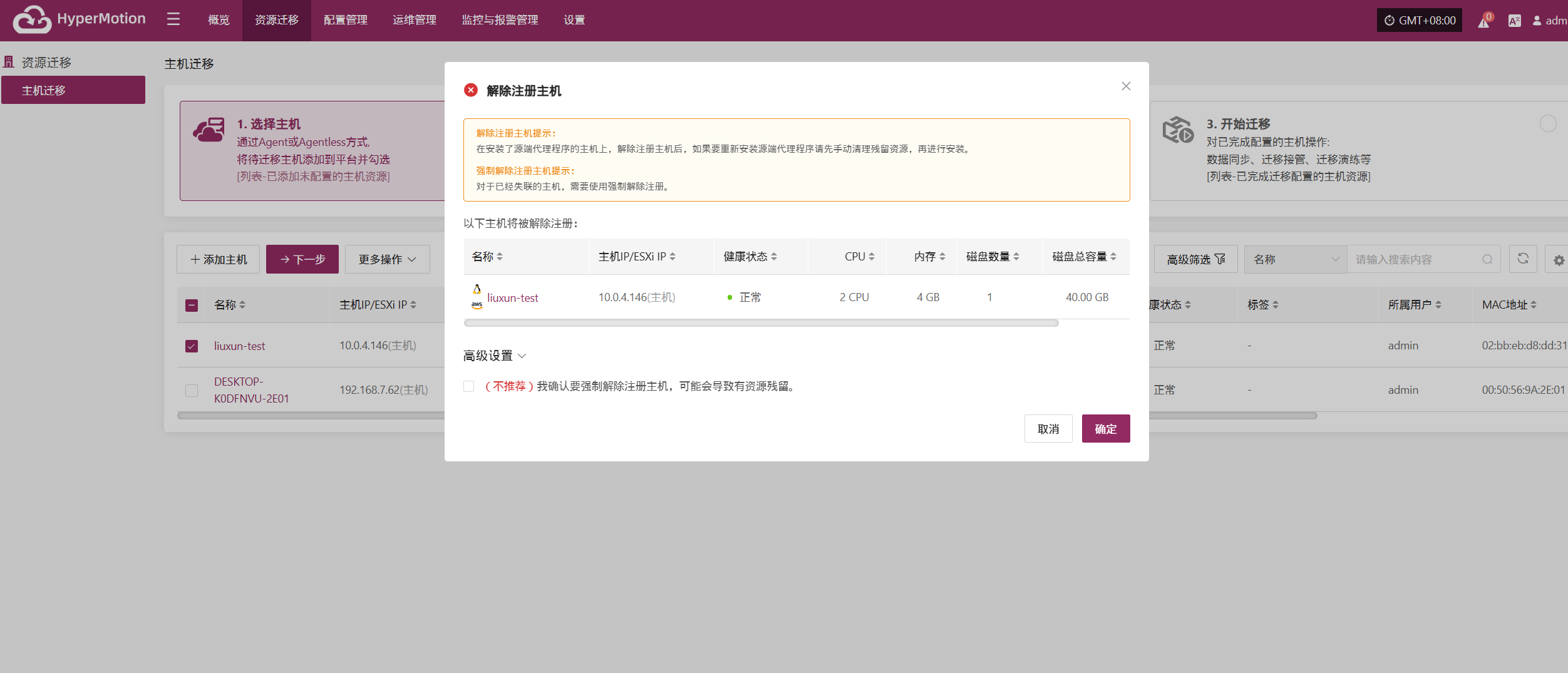Image resolution: width=1568 pixels, height=673 pixels.
Task: Open the 监控与报警管理 menu
Action: pos(500,20)
